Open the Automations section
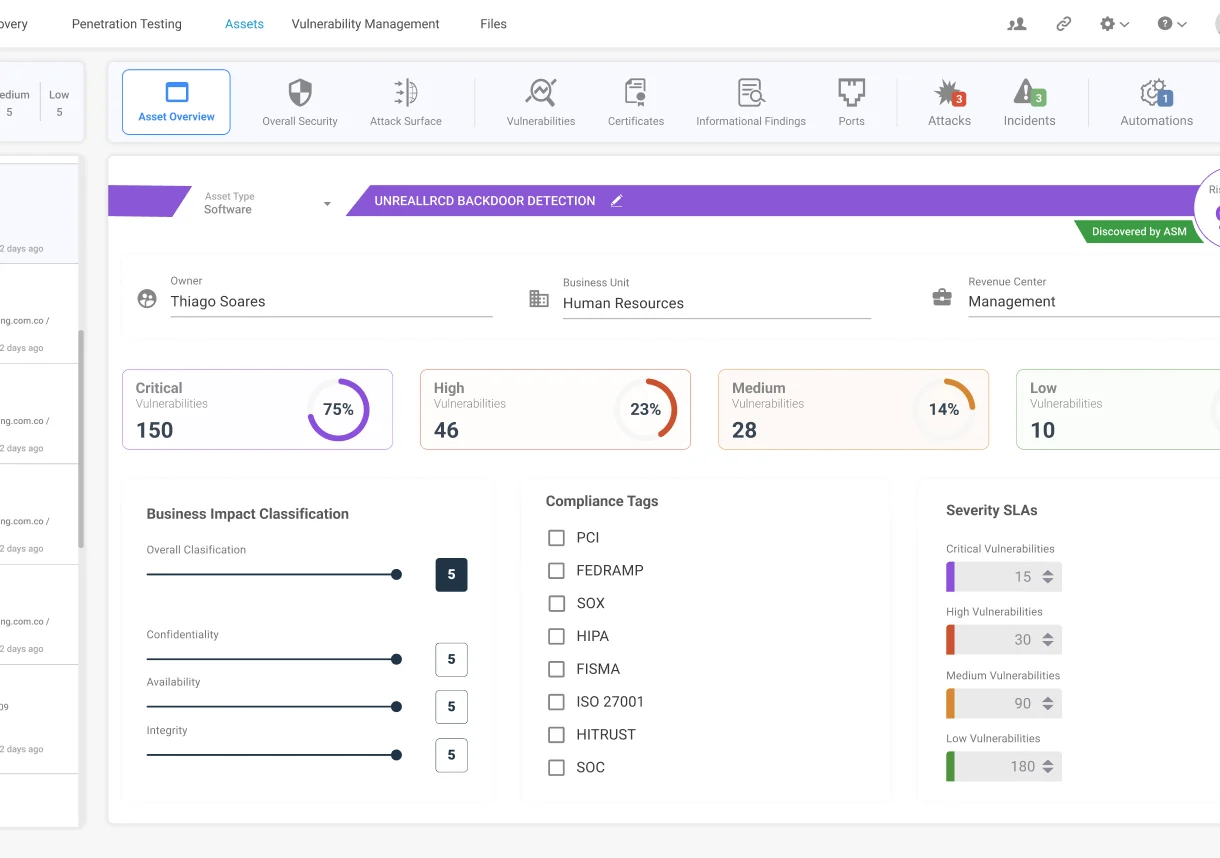 [x=1157, y=103]
